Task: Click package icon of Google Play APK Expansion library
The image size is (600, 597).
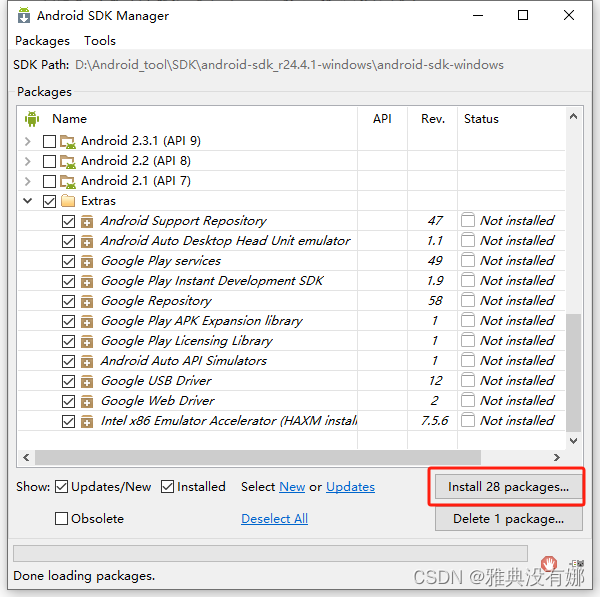Action: [87, 321]
